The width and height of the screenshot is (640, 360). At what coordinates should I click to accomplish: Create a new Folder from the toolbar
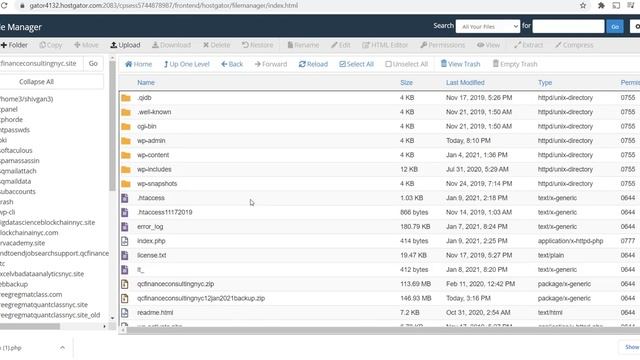(x=14, y=45)
